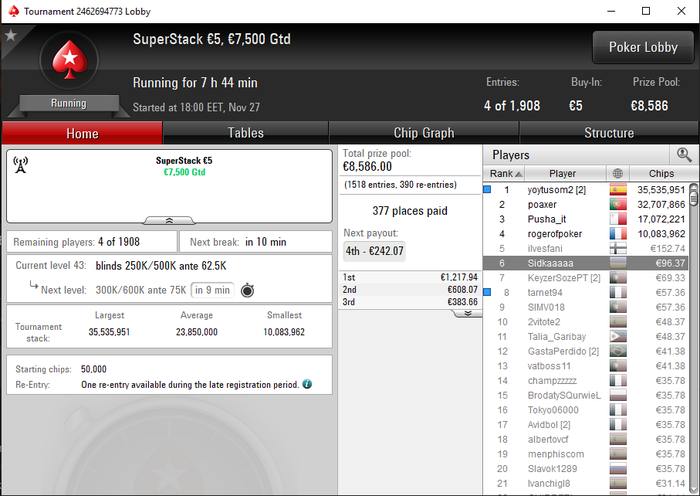Select highlighted player Sidkaaaaa
700x496 pixels.
pyautogui.click(x=586, y=263)
